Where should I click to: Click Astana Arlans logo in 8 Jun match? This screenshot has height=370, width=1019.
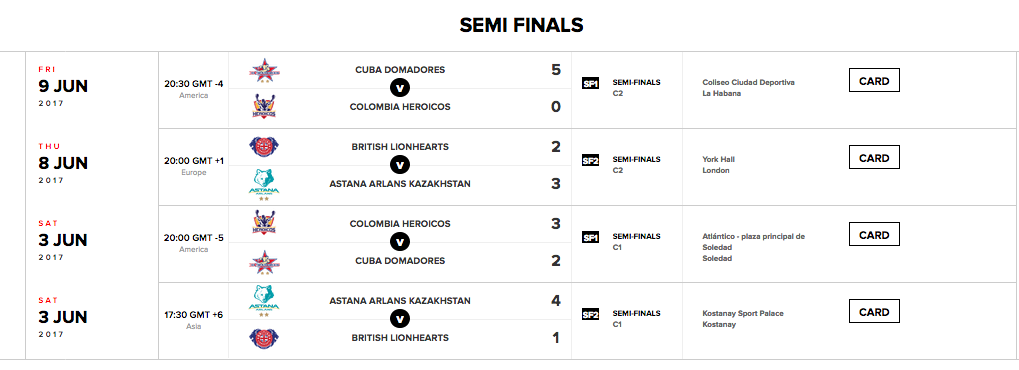264,185
